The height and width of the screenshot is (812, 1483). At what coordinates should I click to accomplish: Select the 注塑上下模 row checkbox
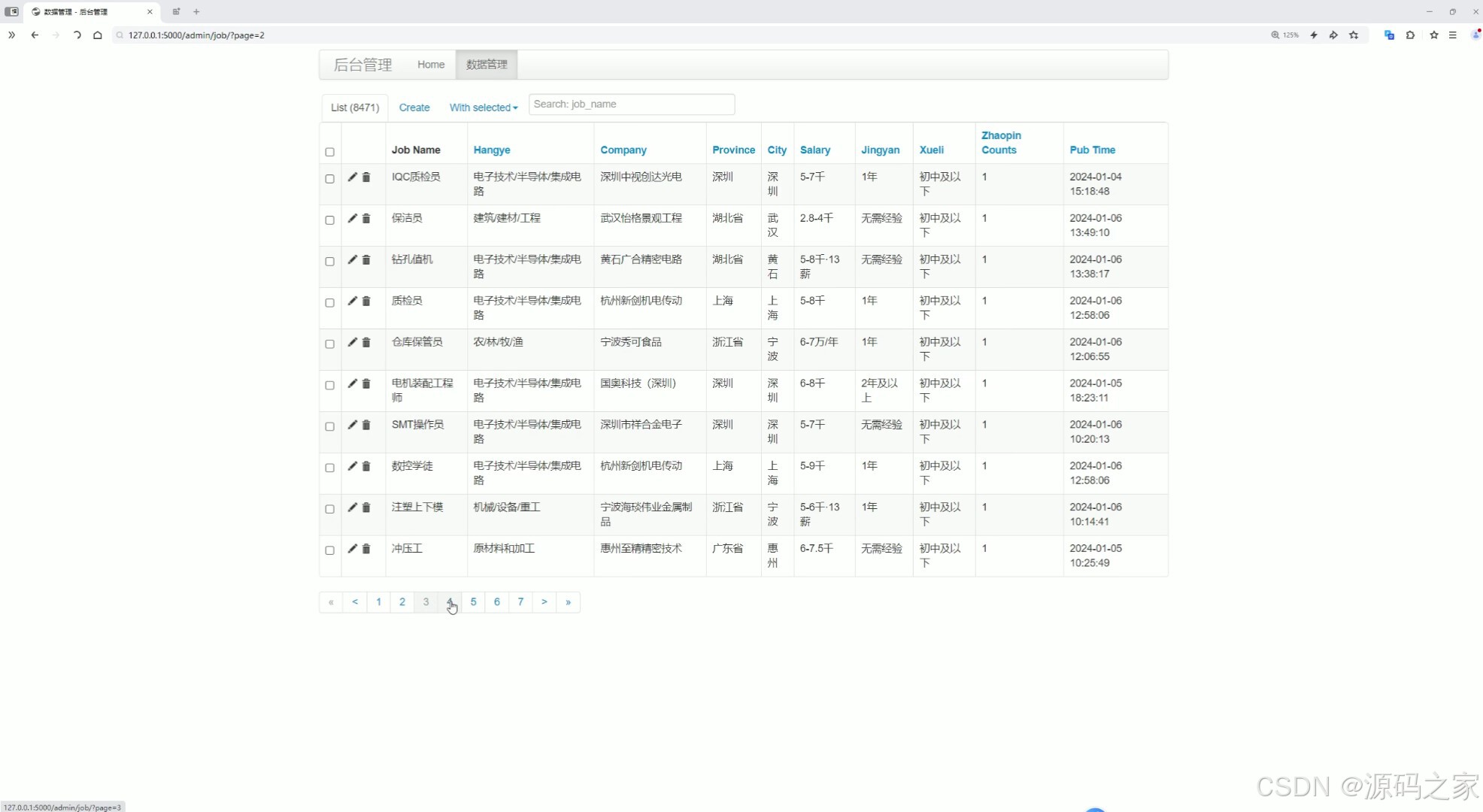329,509
